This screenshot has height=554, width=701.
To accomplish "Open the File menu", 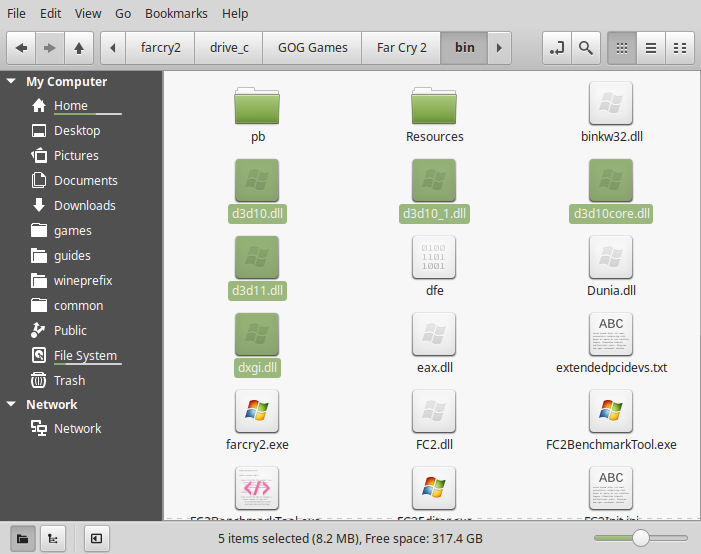I will [16, 13].
